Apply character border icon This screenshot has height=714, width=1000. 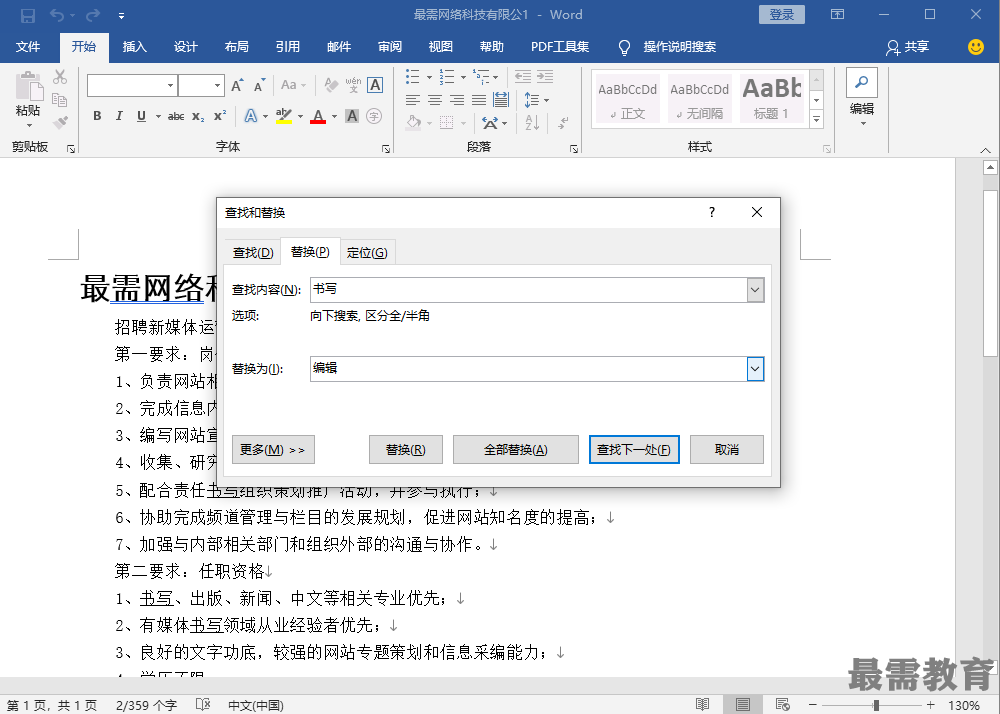375,85
